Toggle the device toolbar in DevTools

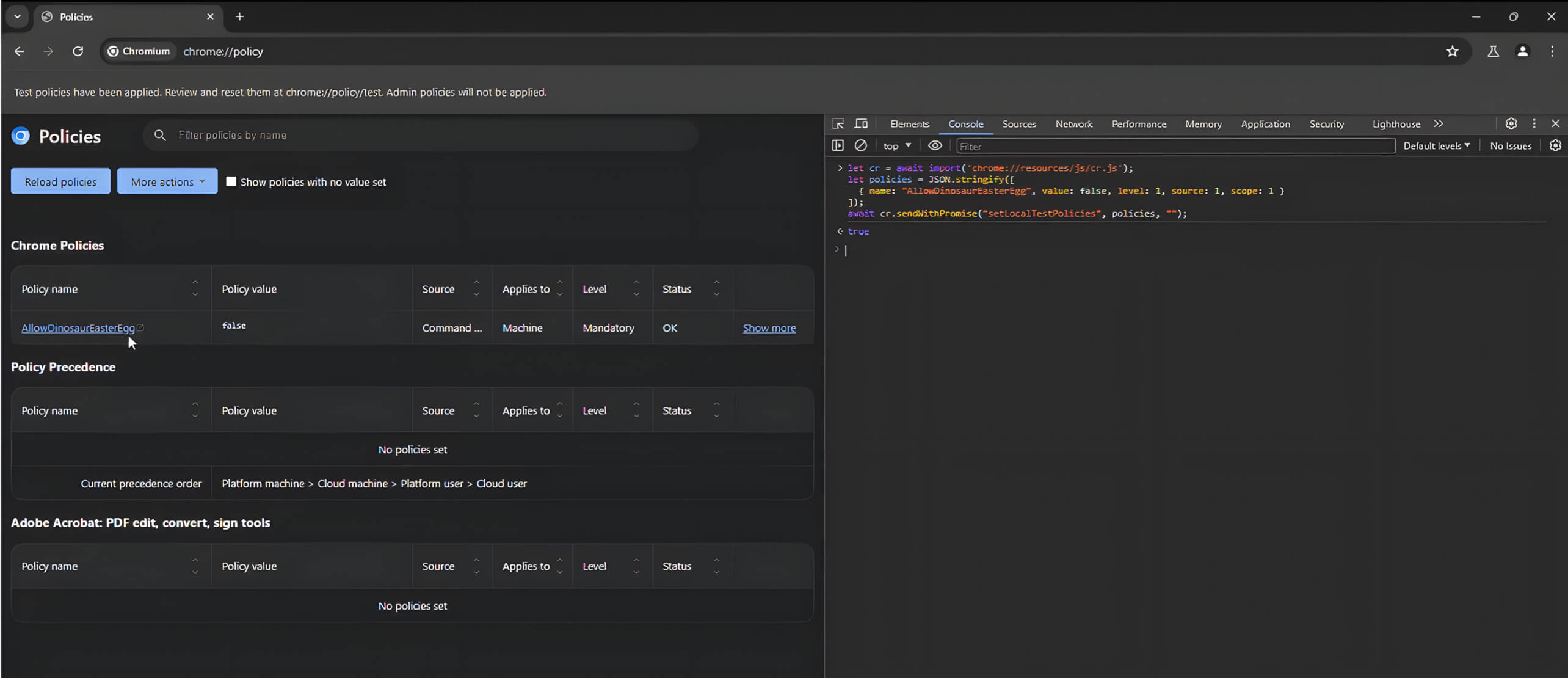(x=861, y=123)
